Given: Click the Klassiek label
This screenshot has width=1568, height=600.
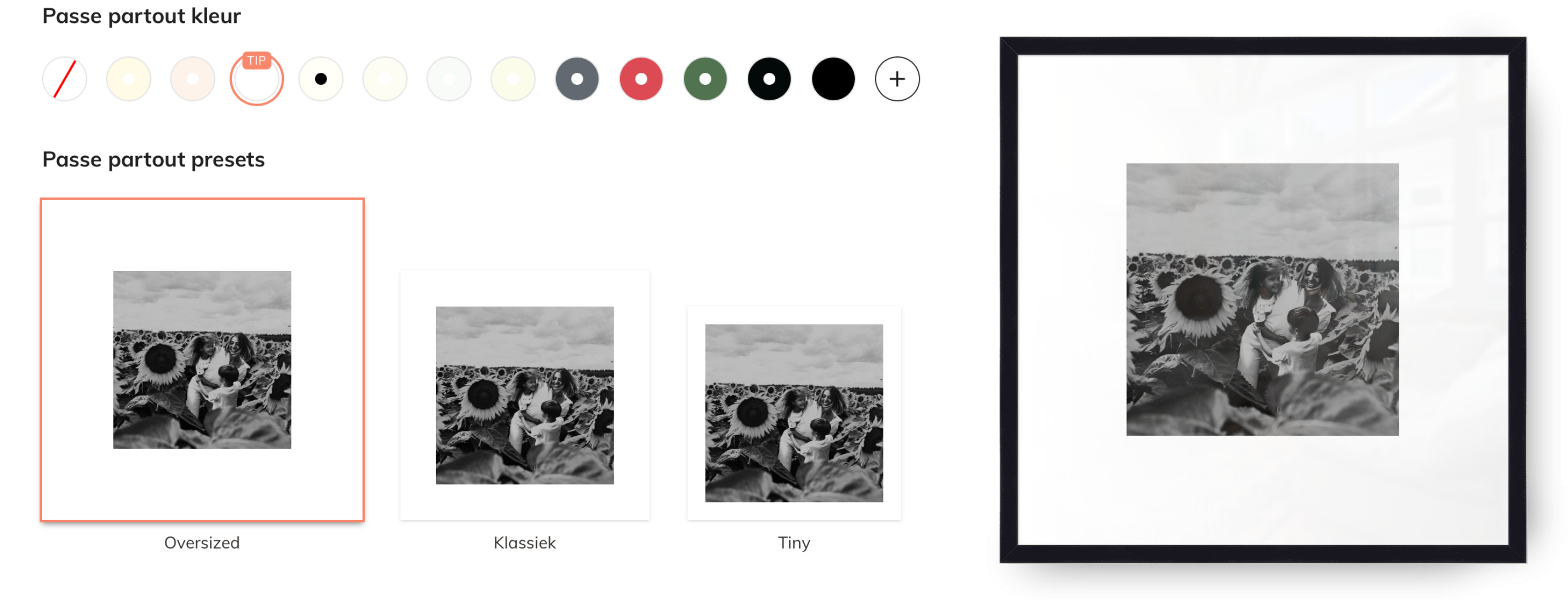Looking at the screenshot, I should click(x=525, y=543).
